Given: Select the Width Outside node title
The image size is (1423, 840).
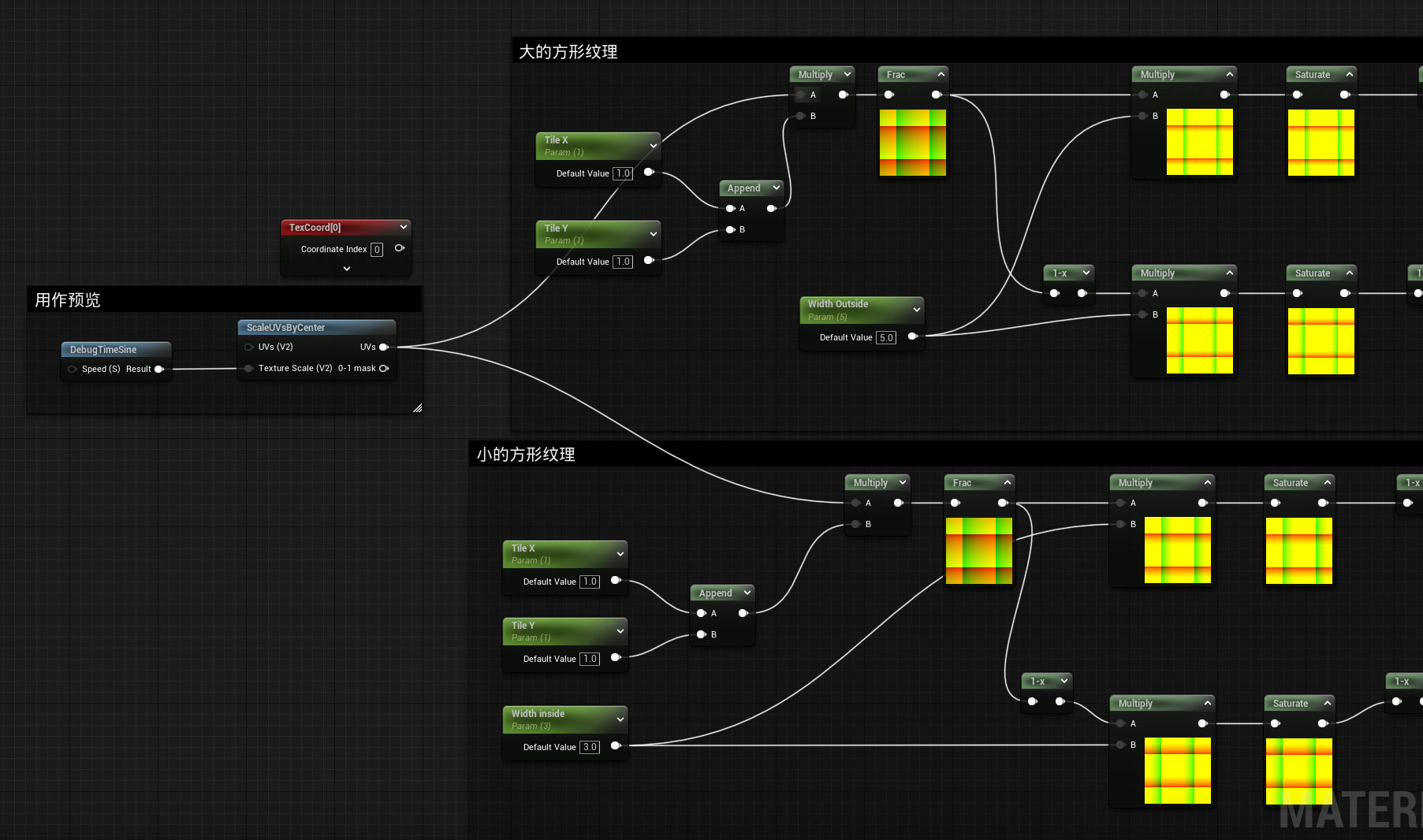Looking at the screenshot, I should click(x=837, y=304).
